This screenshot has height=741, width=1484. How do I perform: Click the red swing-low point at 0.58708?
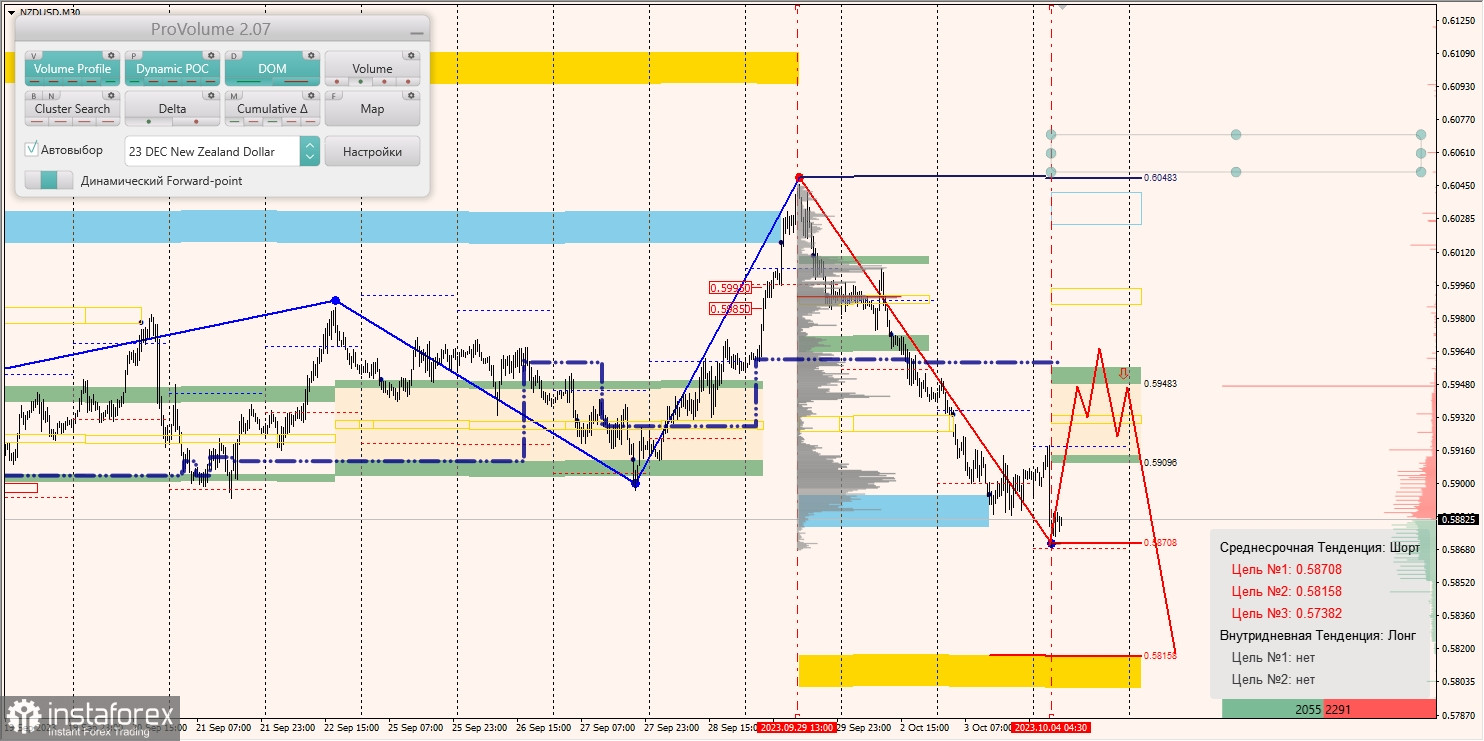tap(1051, 543)
